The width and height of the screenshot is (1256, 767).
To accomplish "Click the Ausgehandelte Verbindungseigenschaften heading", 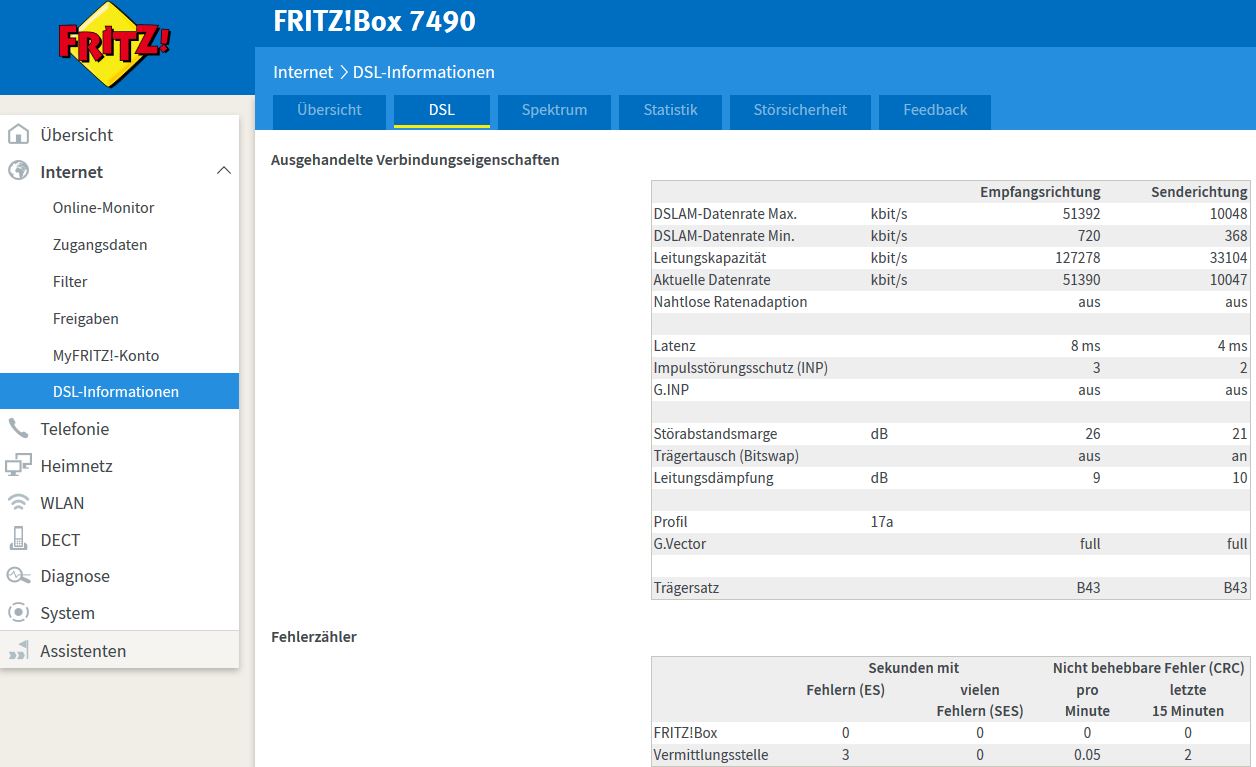I will pyautogui.click(x=415, y=160).
